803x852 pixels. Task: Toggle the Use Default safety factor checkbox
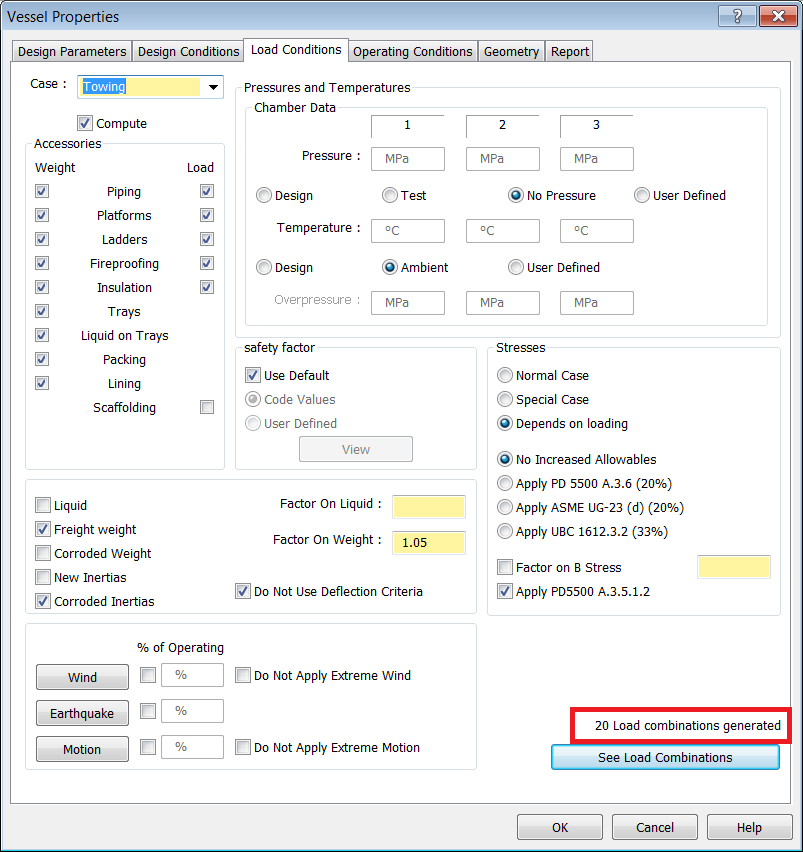tap(253, 375)
